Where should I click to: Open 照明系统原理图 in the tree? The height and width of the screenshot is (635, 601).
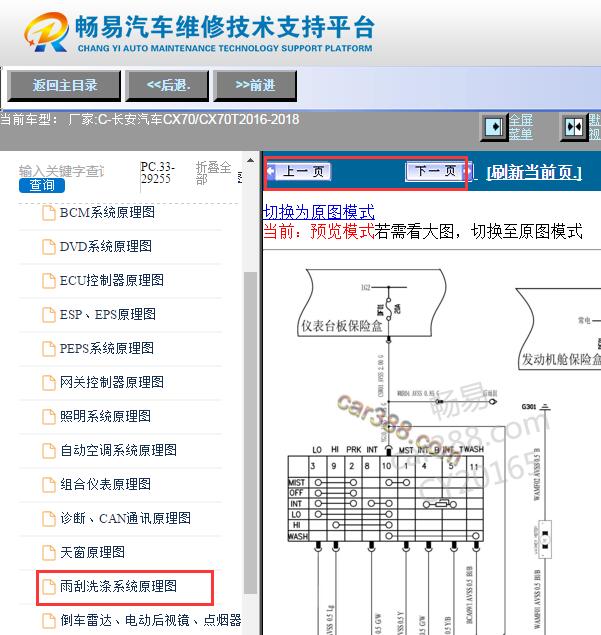105,416
